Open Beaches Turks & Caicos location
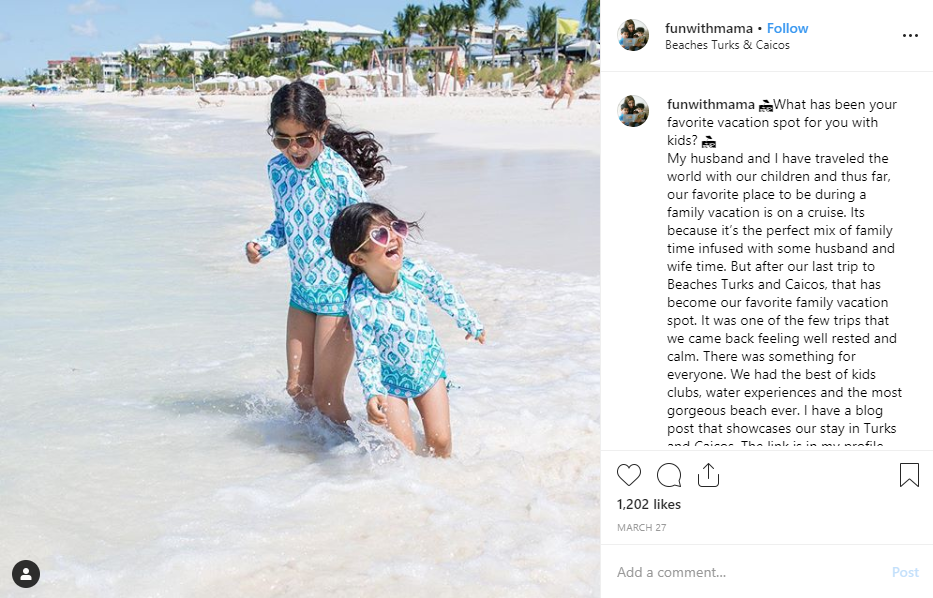This screenshot has width=933, height=598. pyautogui.click(x=727, y=45)
